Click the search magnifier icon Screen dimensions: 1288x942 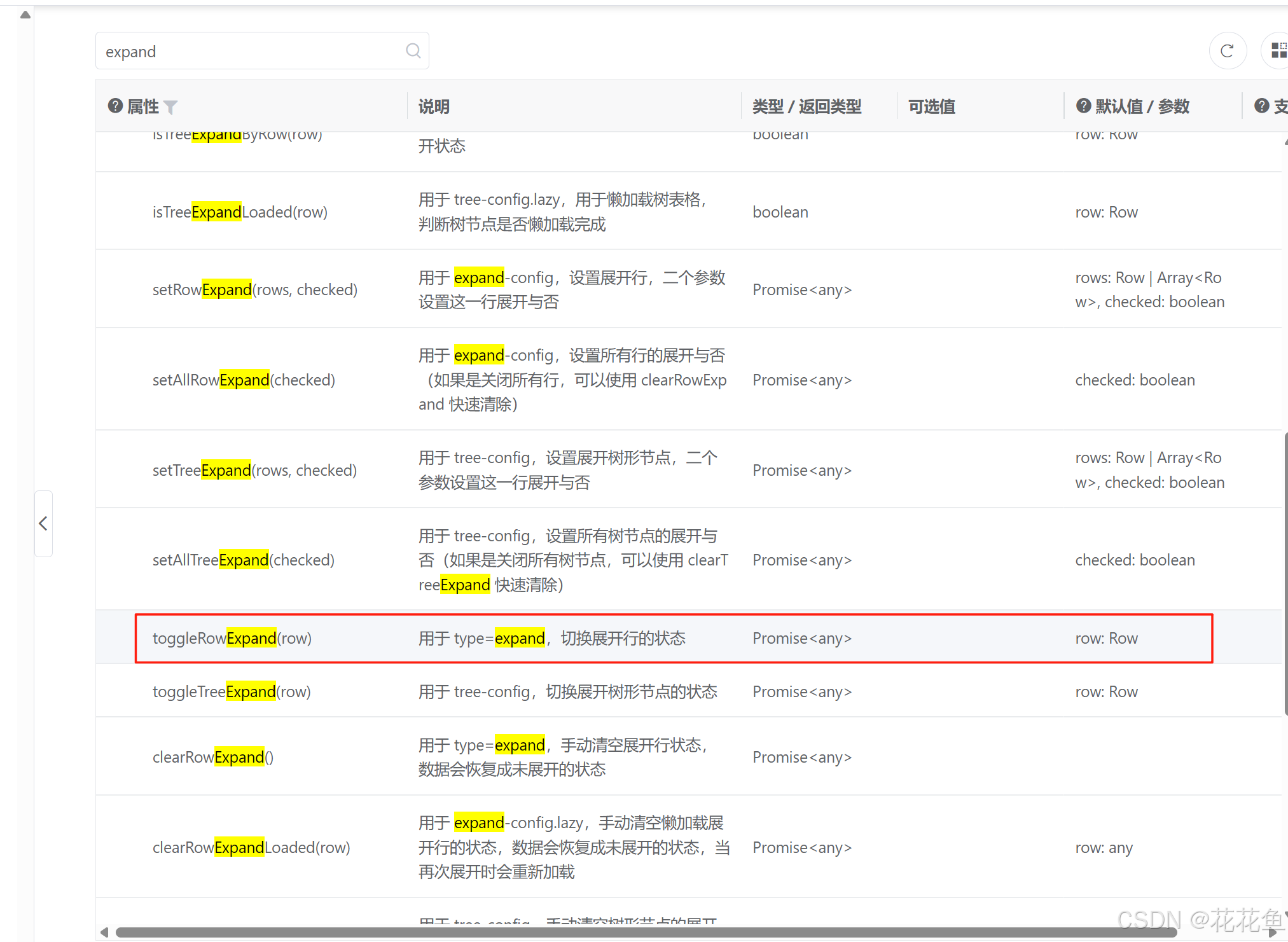pyautogui.click(x=413, y=51)
